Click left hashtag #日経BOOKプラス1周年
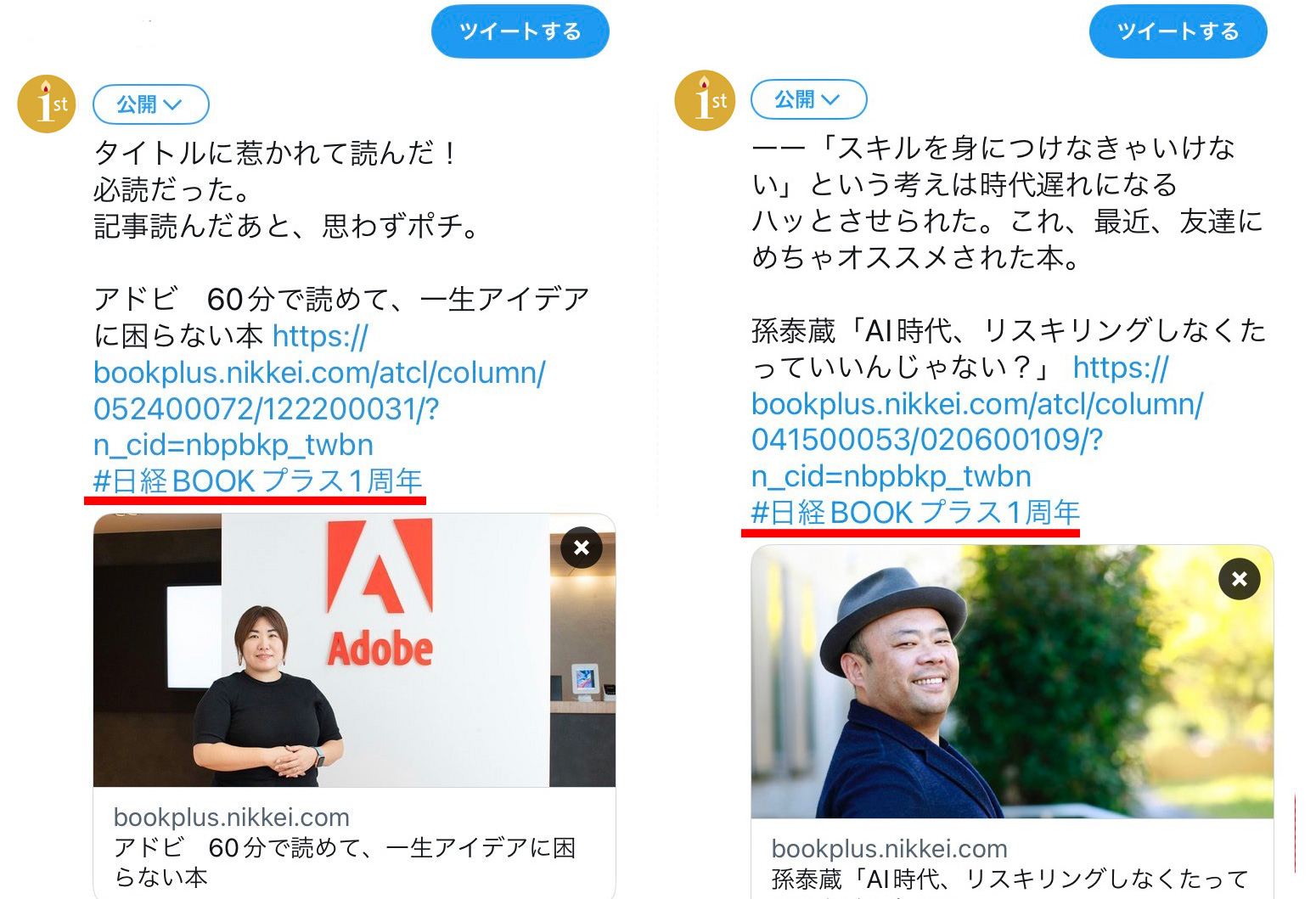This screenshot has height=899, width=1316. coord(258,481)
